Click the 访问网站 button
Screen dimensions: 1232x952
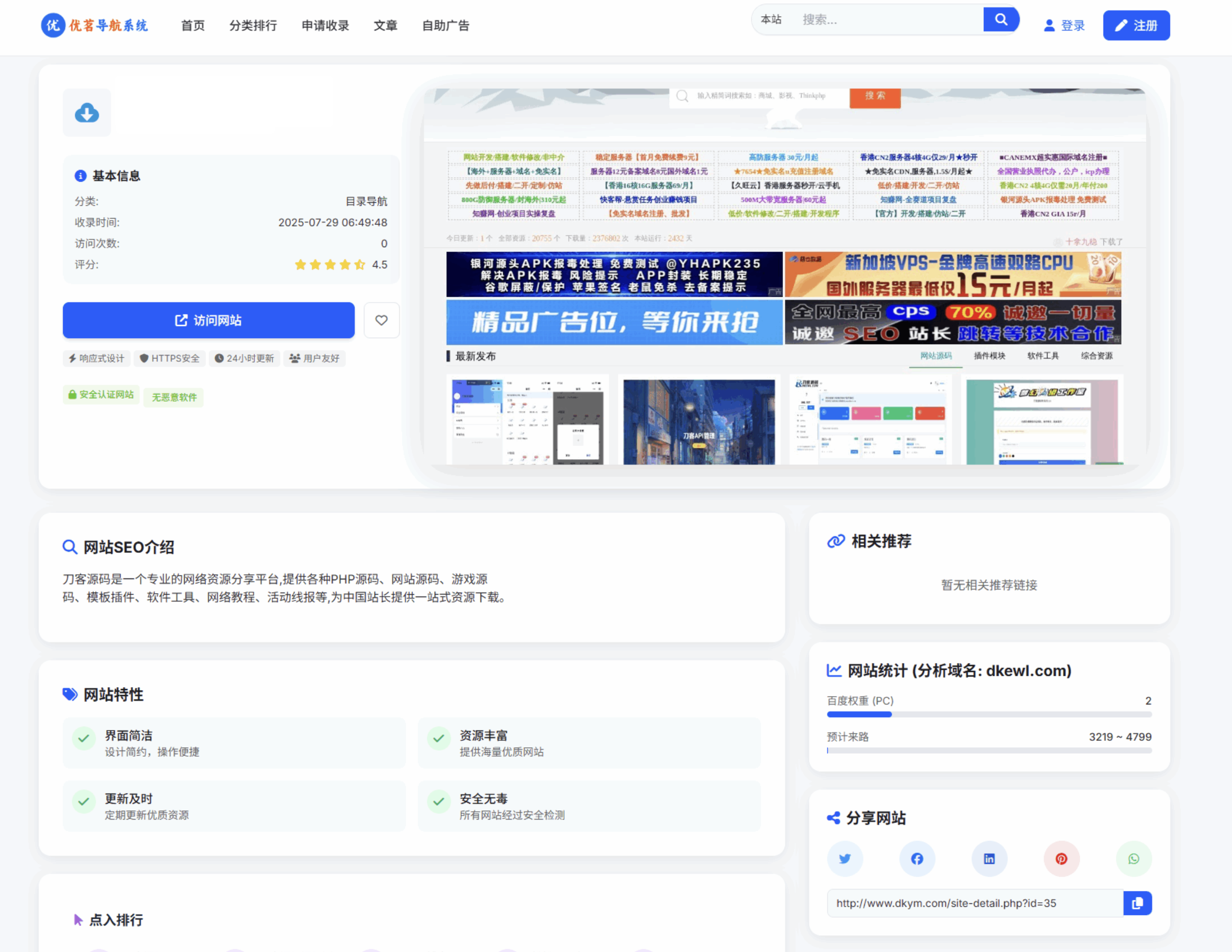click(208, 320)
